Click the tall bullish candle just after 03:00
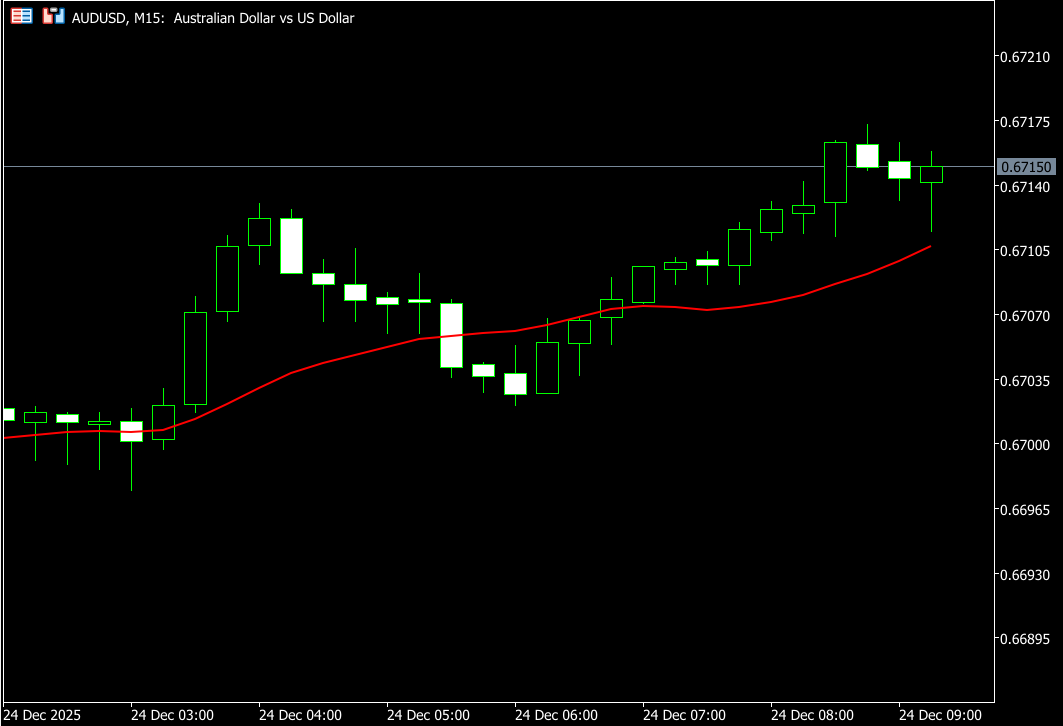The width and height of the screenshot is (1063, 726). [195, 358]
